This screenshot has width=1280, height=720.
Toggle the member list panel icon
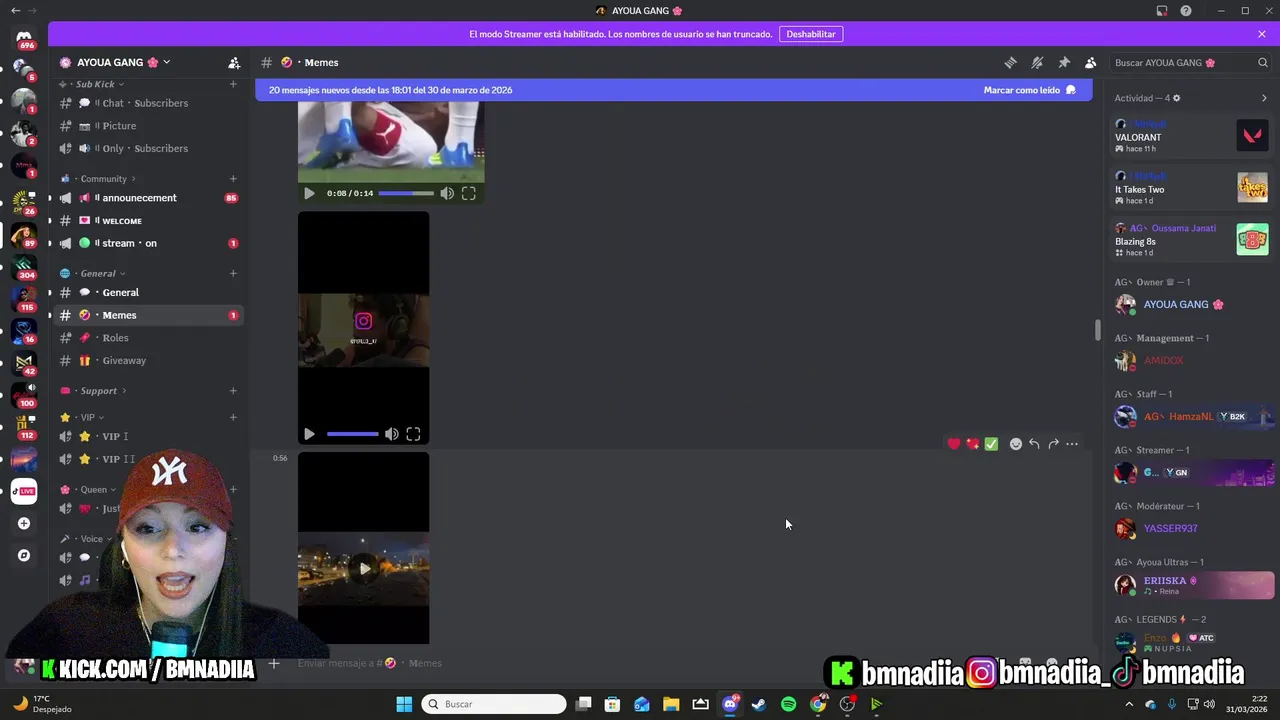(x=1091, y=62)
